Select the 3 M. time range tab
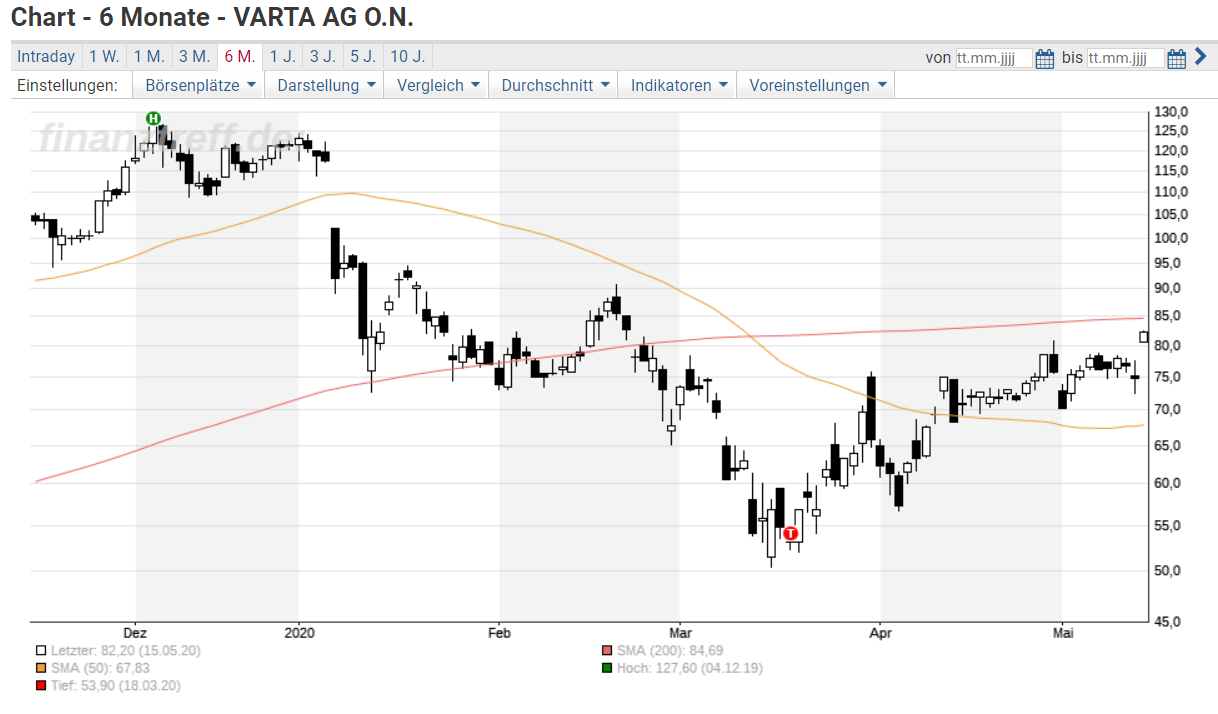 coord(194,57)
